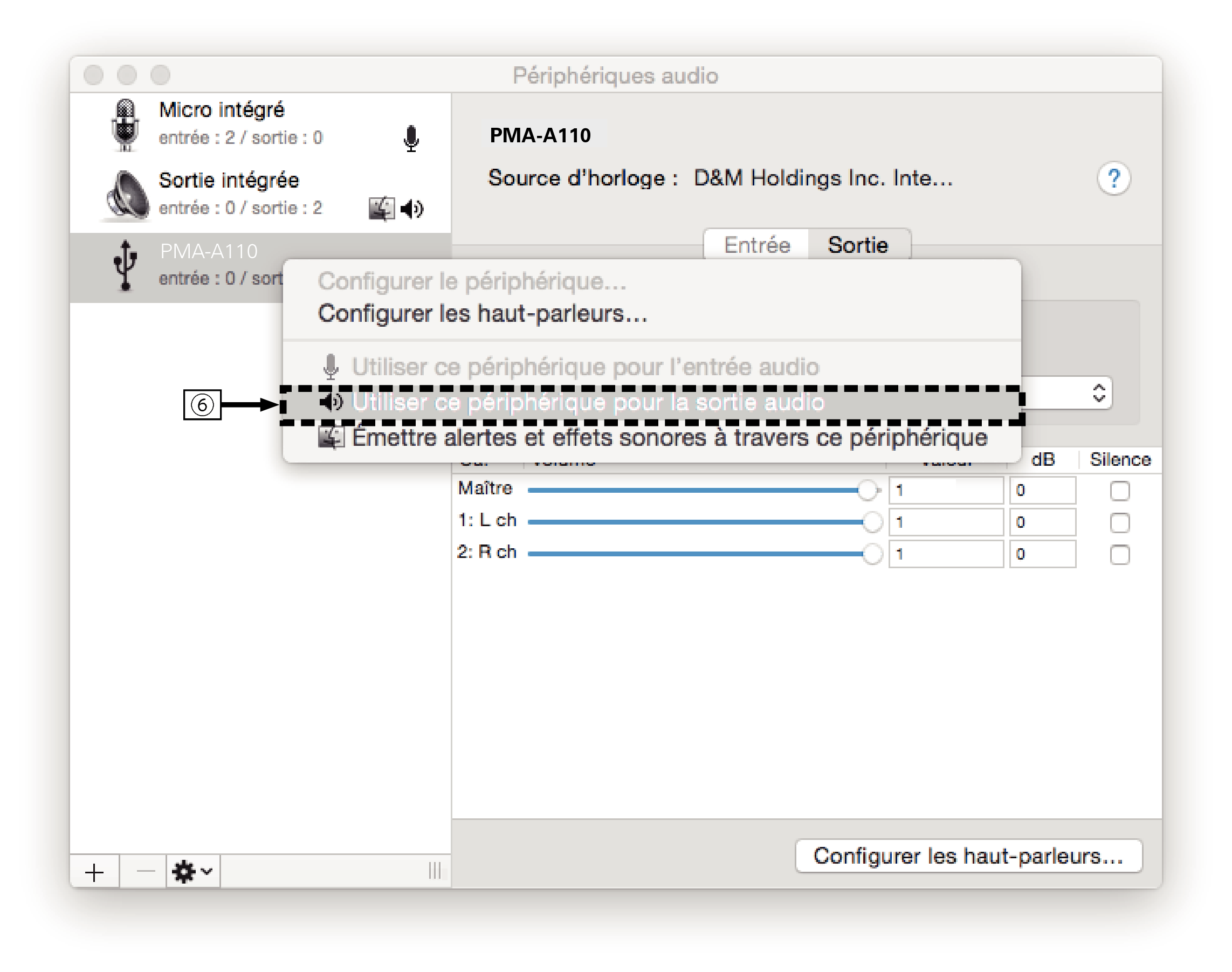The height and width of the screenshot is (972, 1232).
Task: Enable Silence for channel 1: L ch
Action: click(1120, 522)
